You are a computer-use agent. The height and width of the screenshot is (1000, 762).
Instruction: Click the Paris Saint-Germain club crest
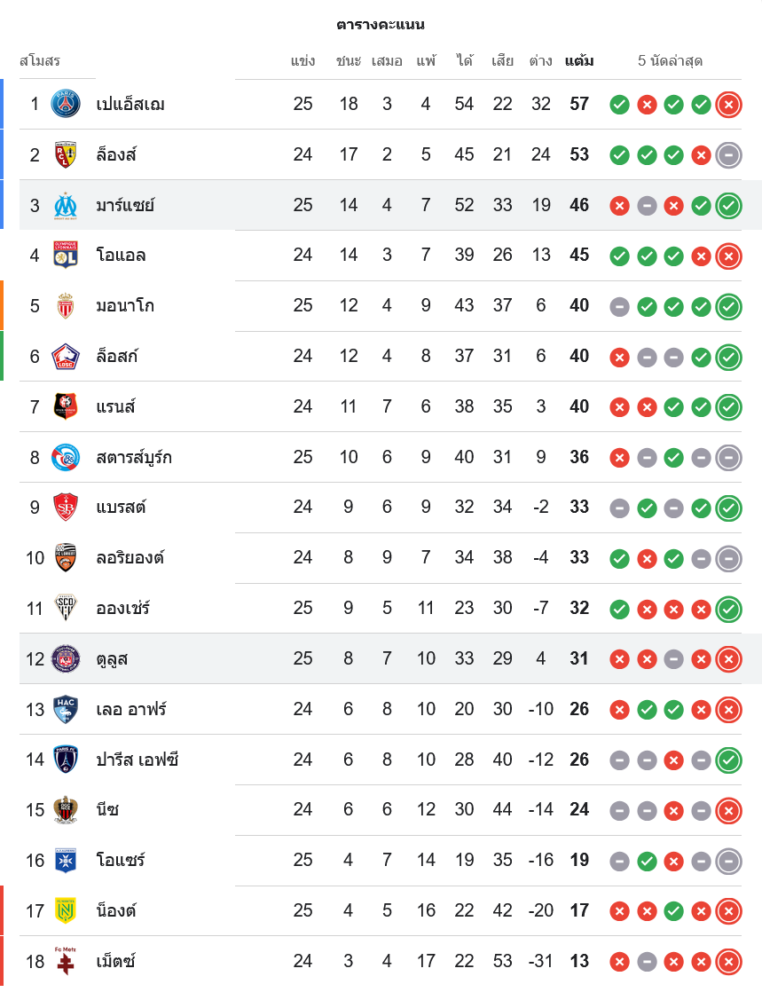coord(66,104)
